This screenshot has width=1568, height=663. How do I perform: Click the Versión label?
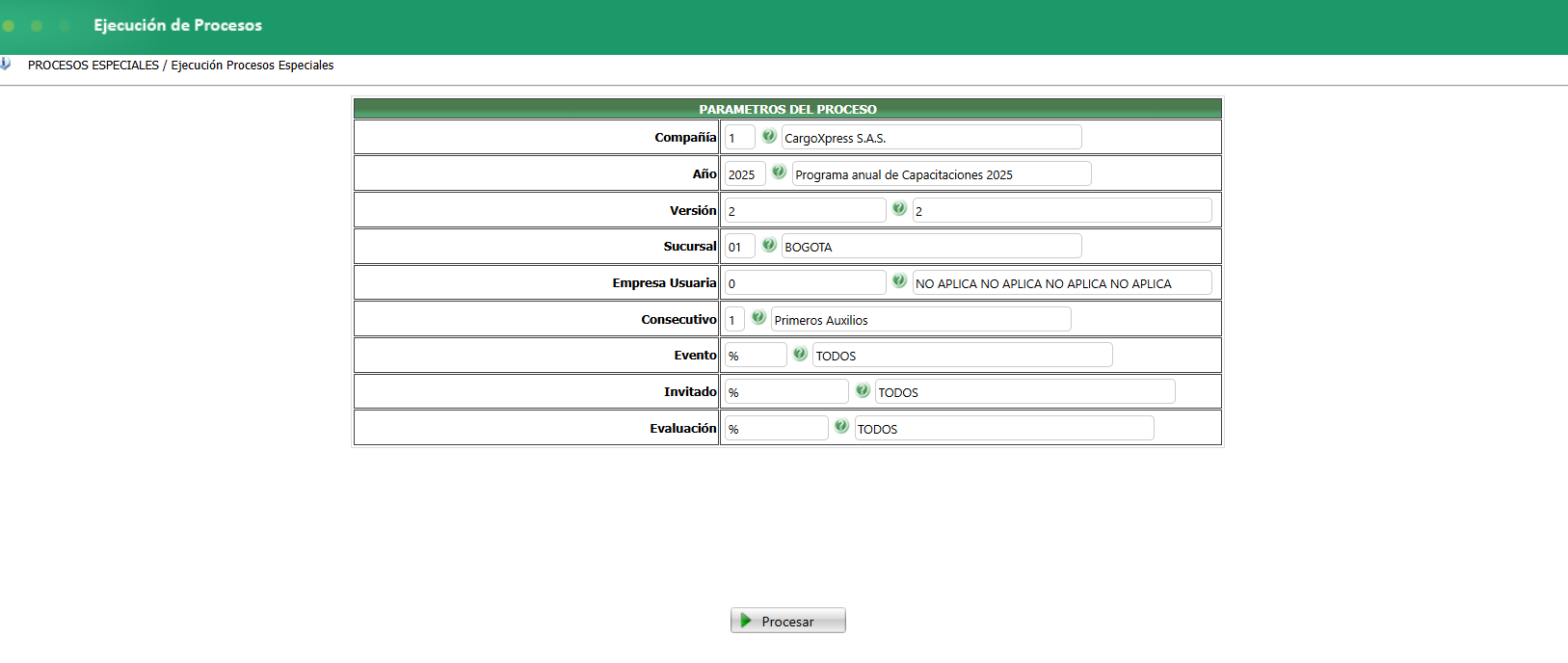point(693,210)
